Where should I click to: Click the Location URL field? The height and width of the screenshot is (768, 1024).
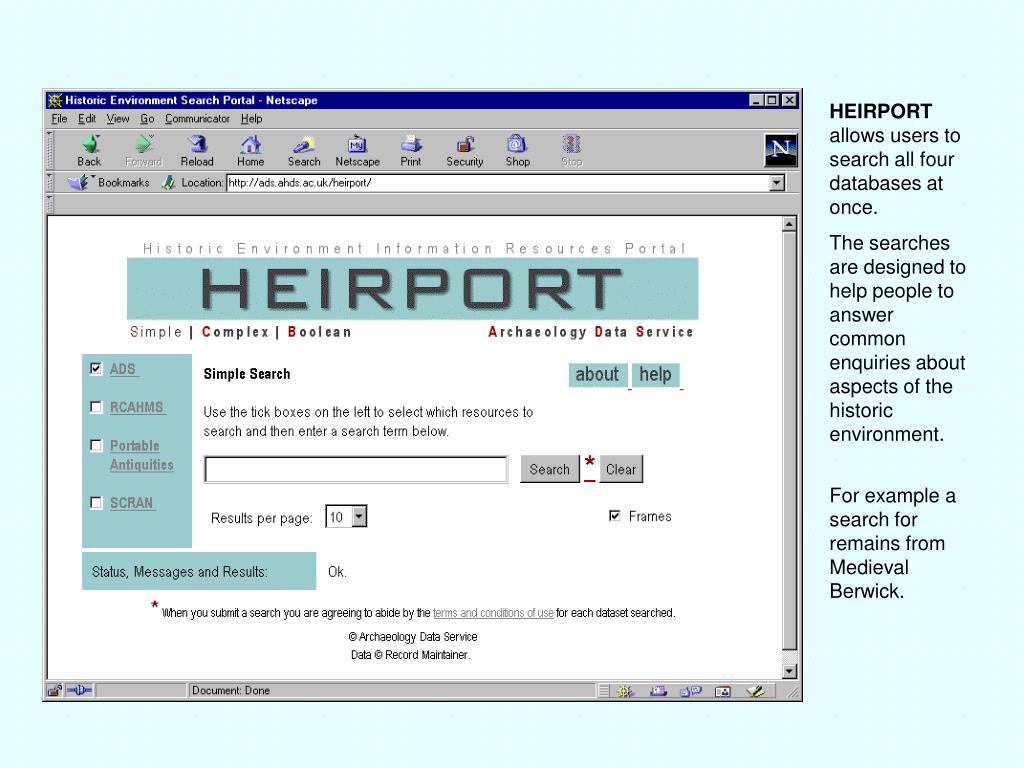point(498,183)
